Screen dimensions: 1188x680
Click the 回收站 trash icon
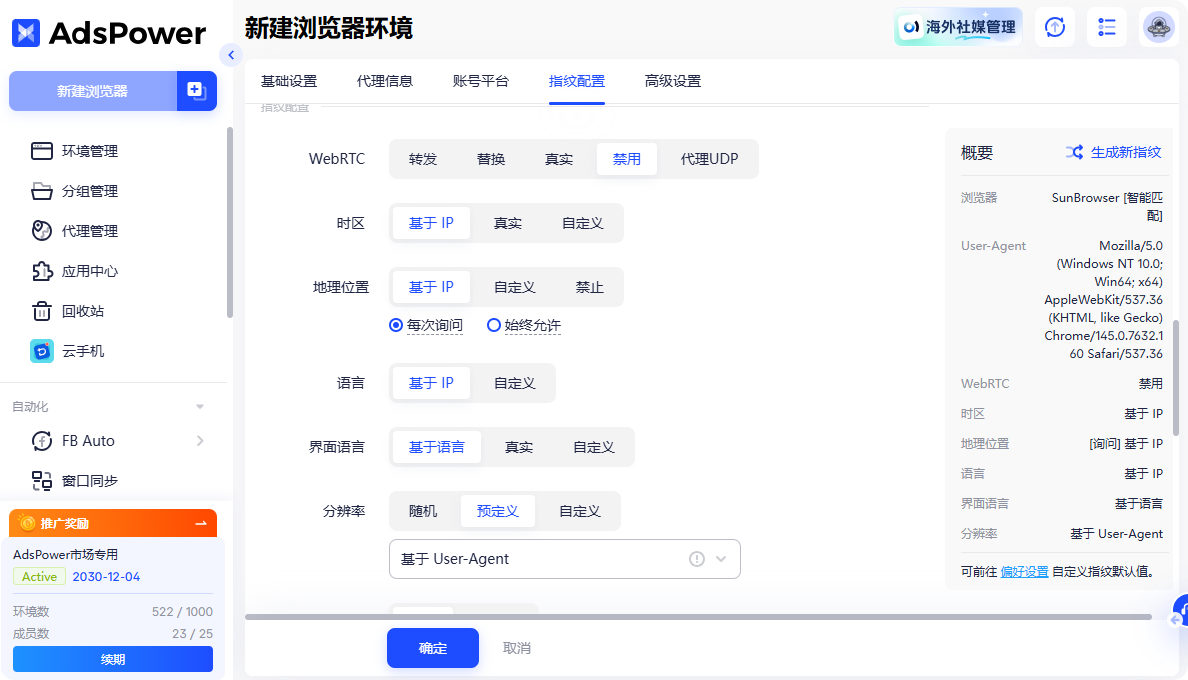42,311
